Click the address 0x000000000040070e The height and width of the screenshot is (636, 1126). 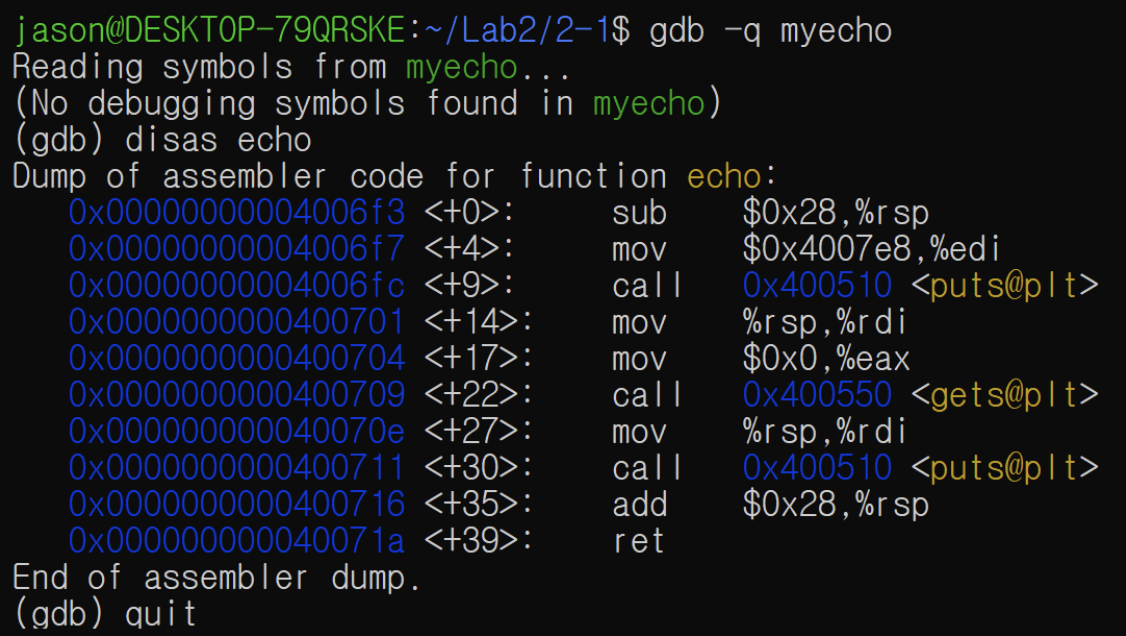pyautogui.click(x=237, y=431)
